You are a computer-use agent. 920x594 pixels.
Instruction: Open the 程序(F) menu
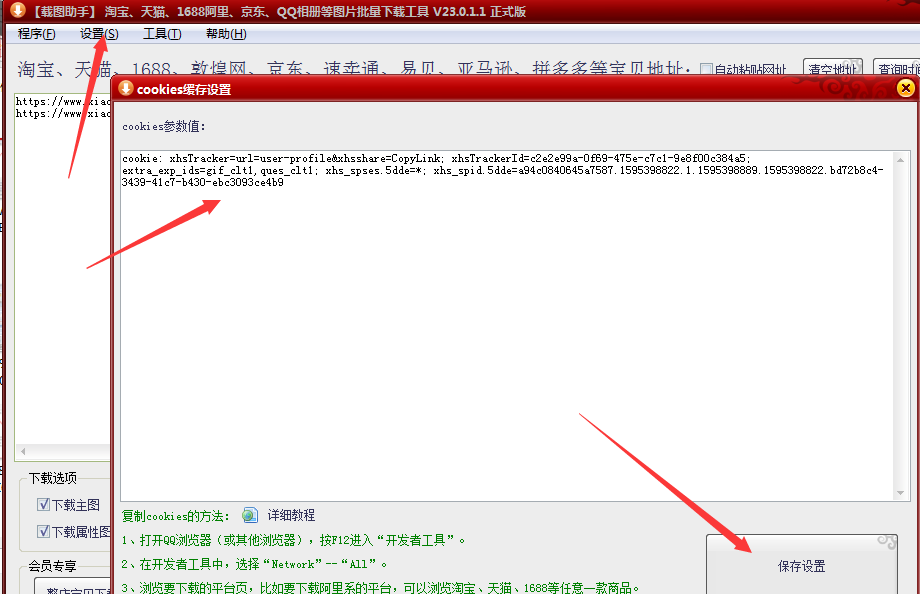[x=36, y=34]
